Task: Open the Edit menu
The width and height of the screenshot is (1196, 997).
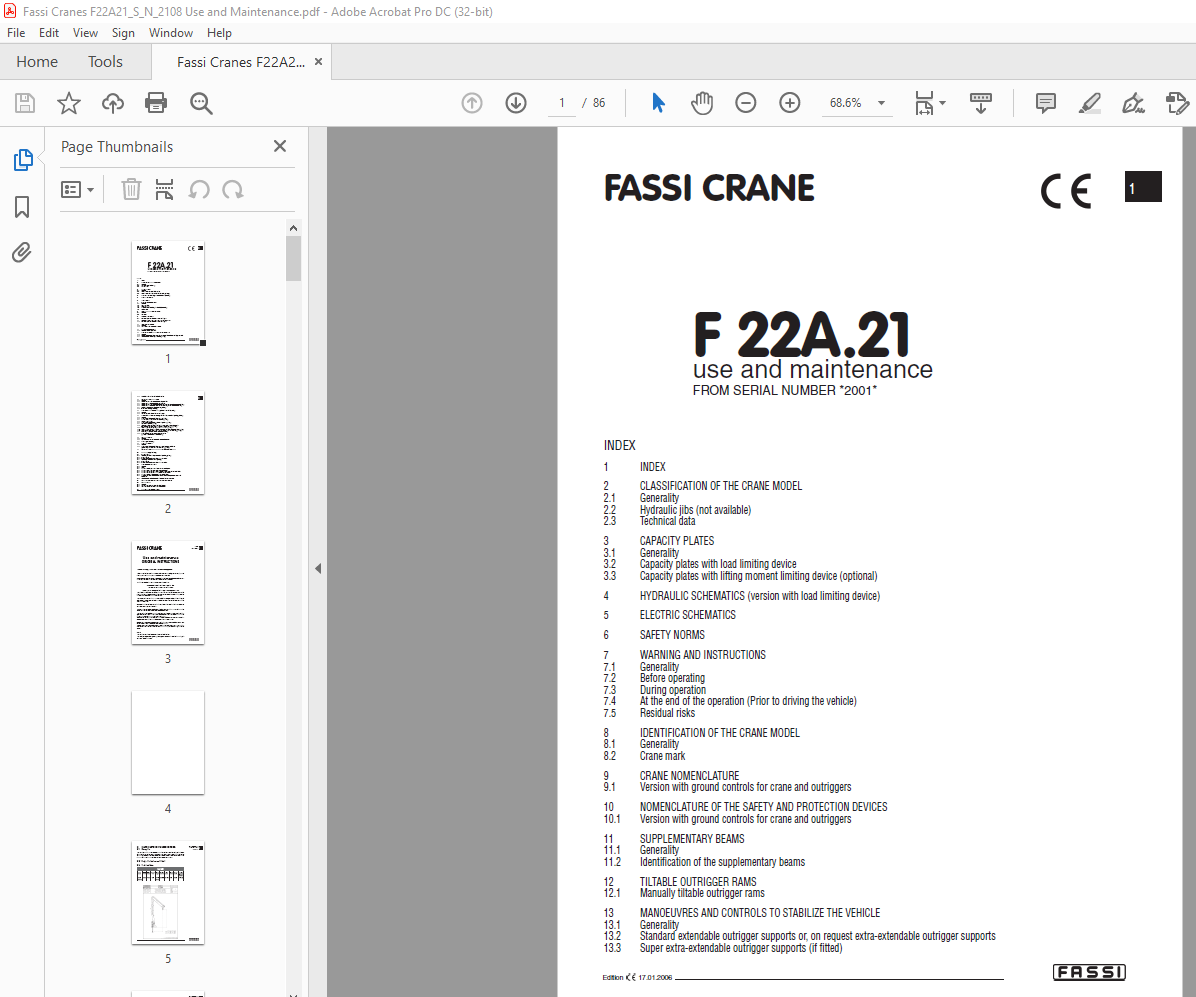Action: 49,33
